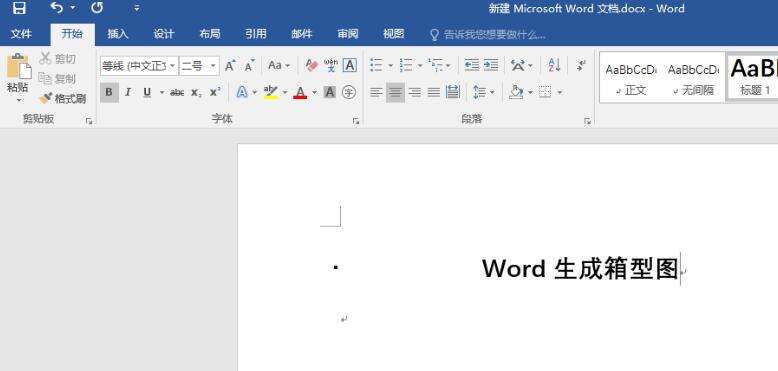Increase paragraph indent icon
778x371 pixels.
[x=491, y=65]
